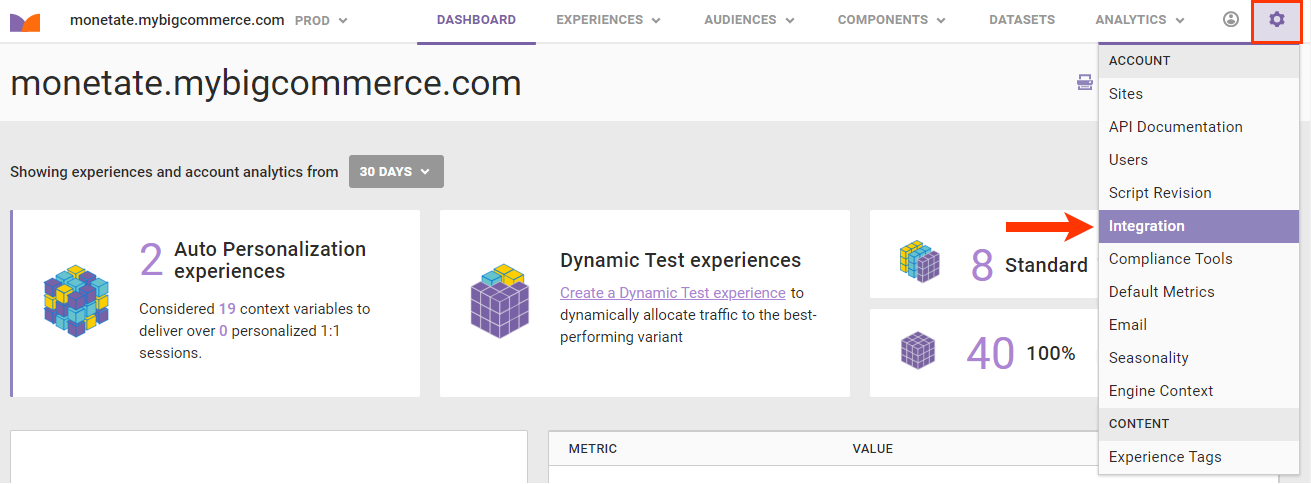Select Experience Tags under Content
The image size is (1311, 484).
[x=1199, y=457]
